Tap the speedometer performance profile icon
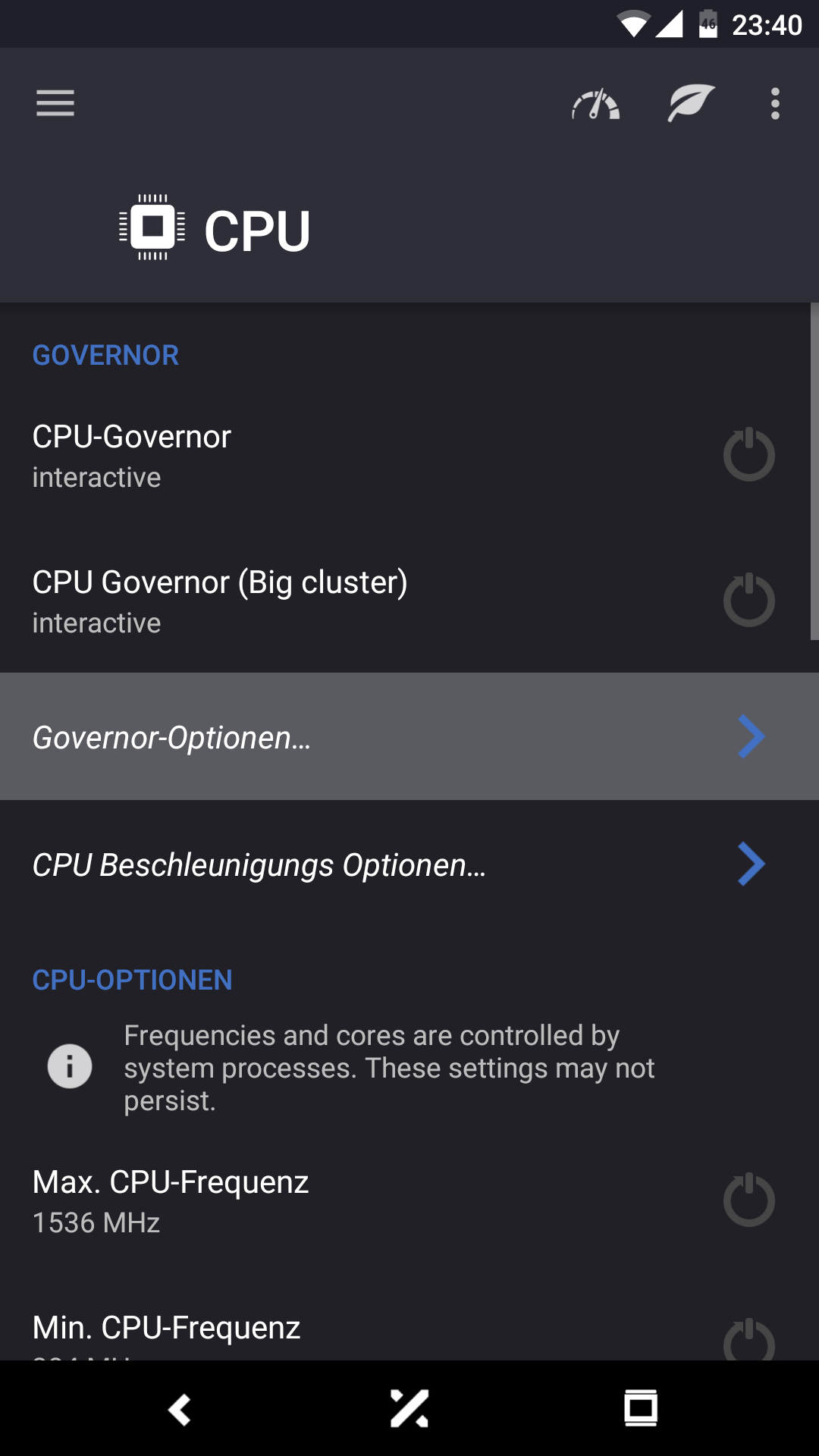This screenshot has width=819, height=1456. tap(596, 104)
